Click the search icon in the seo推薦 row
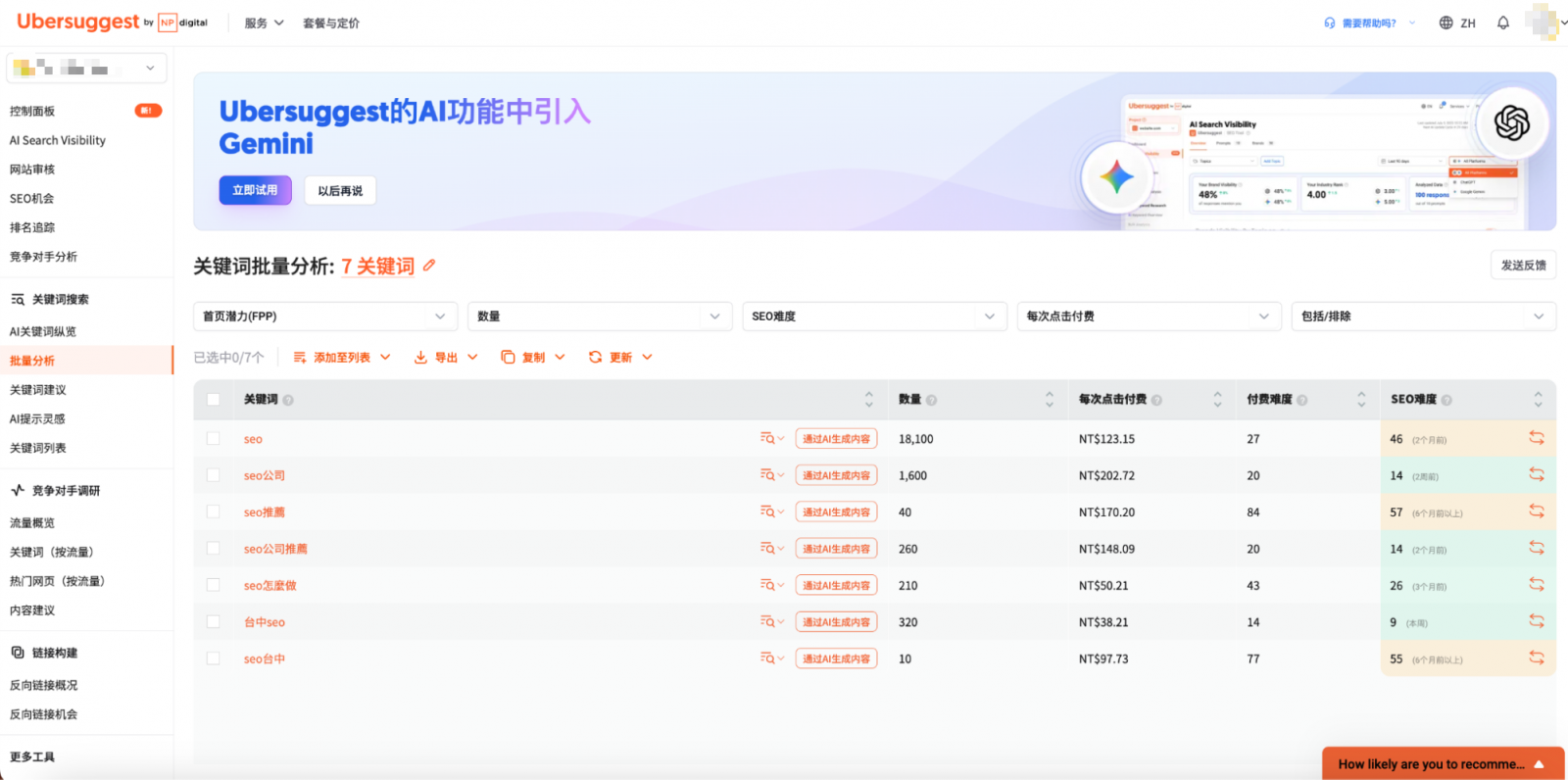The height and width of the screenshot is (780, 1568). pos(767,512)
